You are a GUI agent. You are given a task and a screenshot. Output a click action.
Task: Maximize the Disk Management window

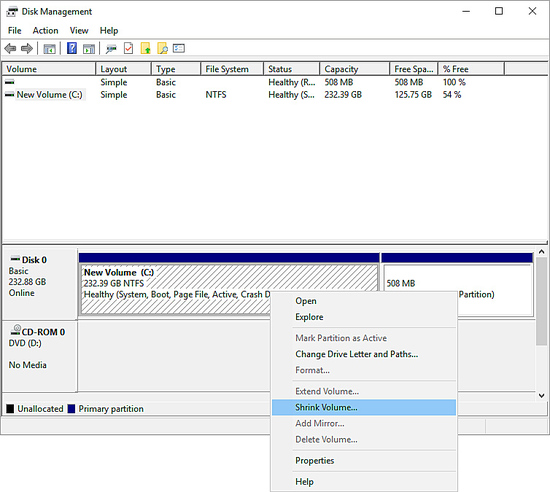click(x=499, y=11)
